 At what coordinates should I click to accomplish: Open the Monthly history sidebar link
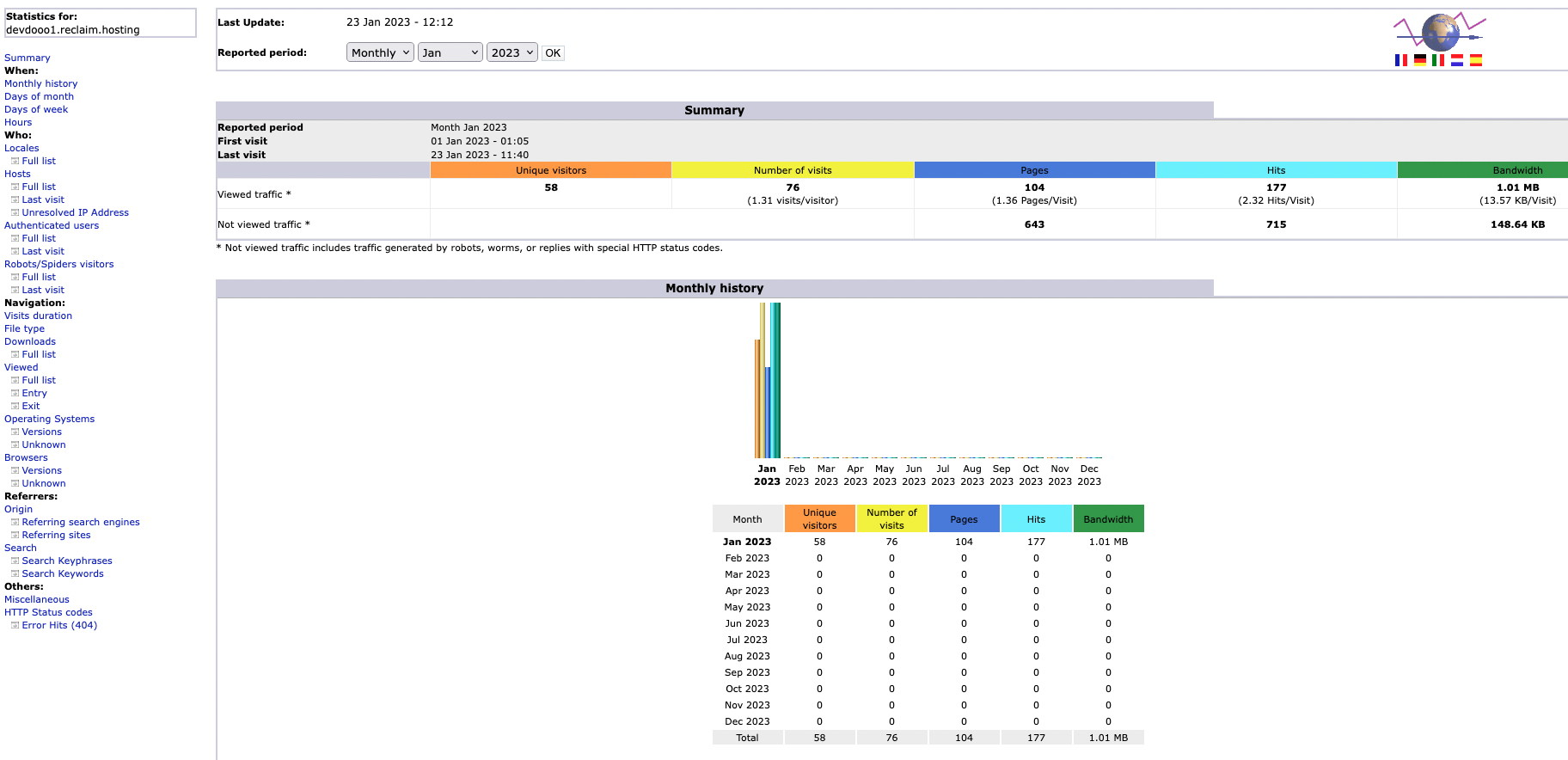[x=41, y=83]
